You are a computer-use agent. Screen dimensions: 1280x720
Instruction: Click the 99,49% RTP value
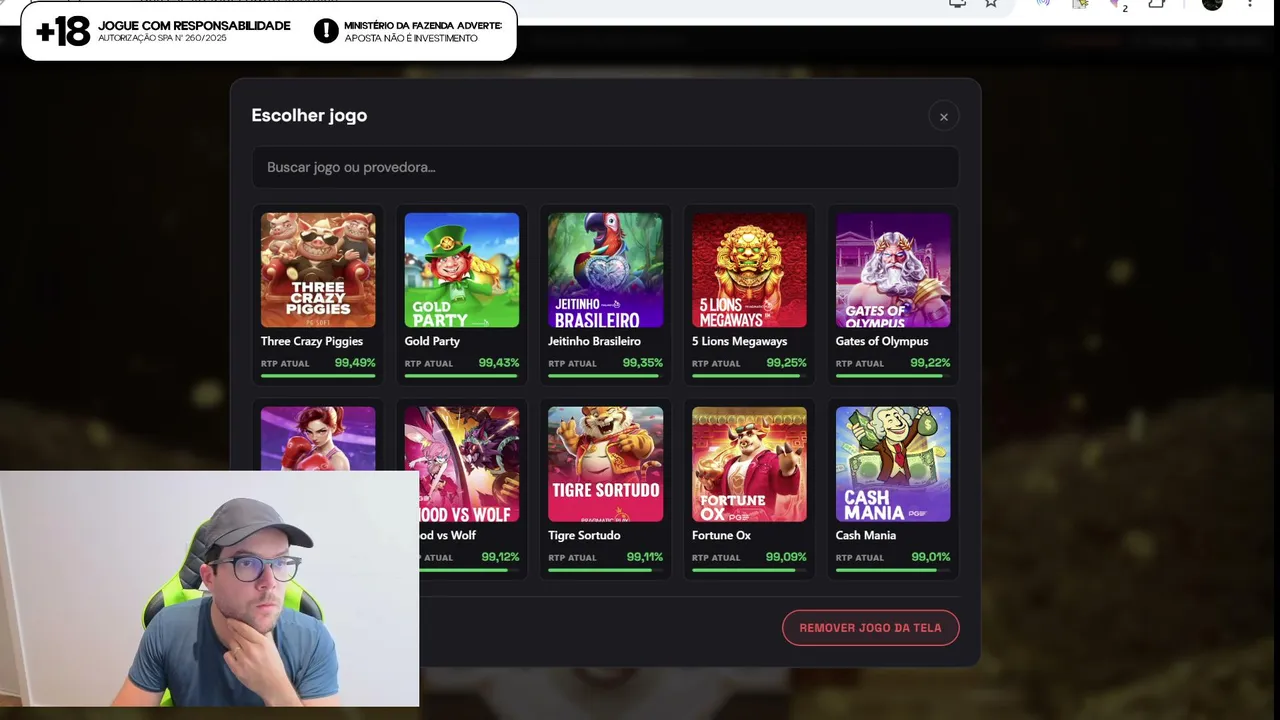coord(355,363)
